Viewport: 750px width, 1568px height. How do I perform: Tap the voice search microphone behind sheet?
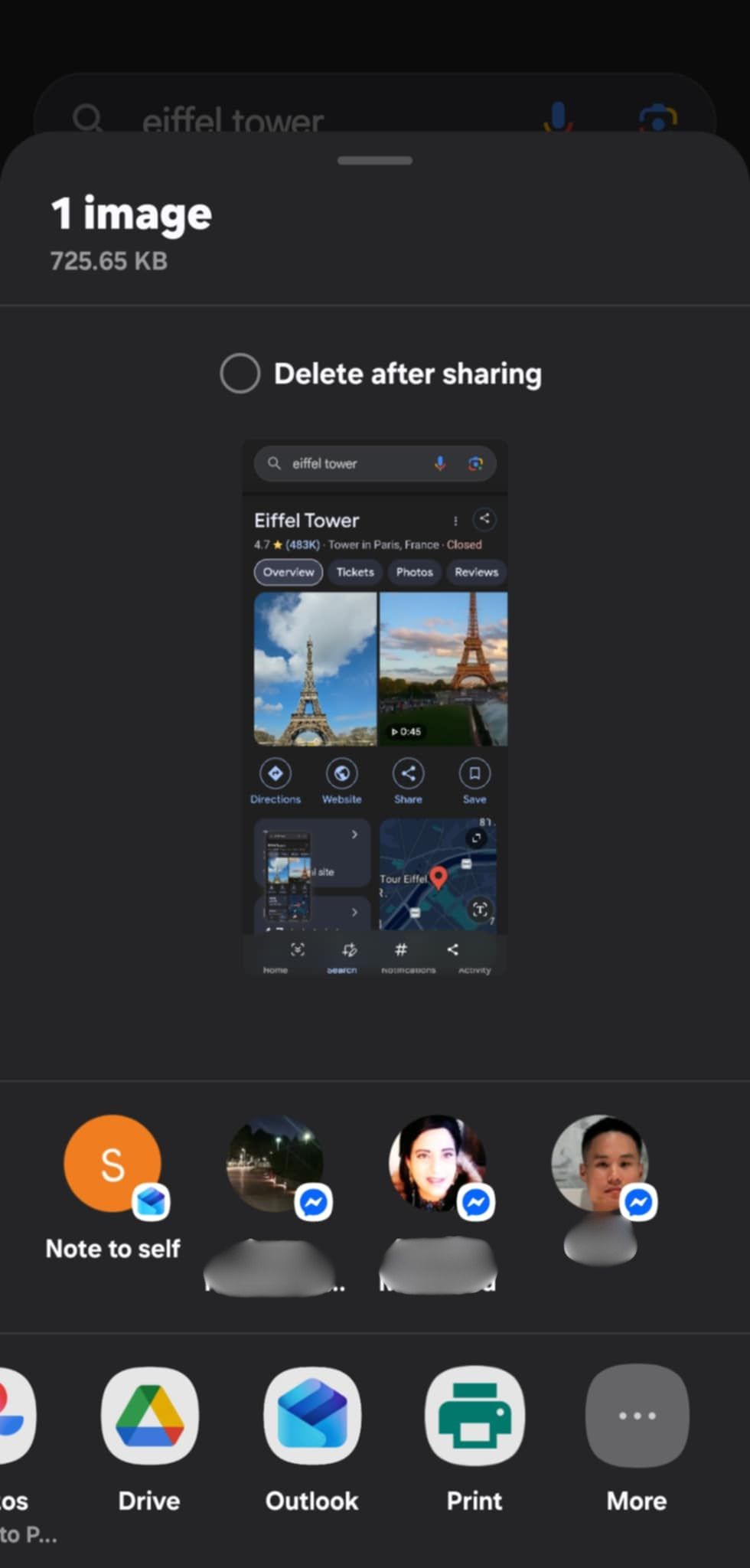[559, 116]
